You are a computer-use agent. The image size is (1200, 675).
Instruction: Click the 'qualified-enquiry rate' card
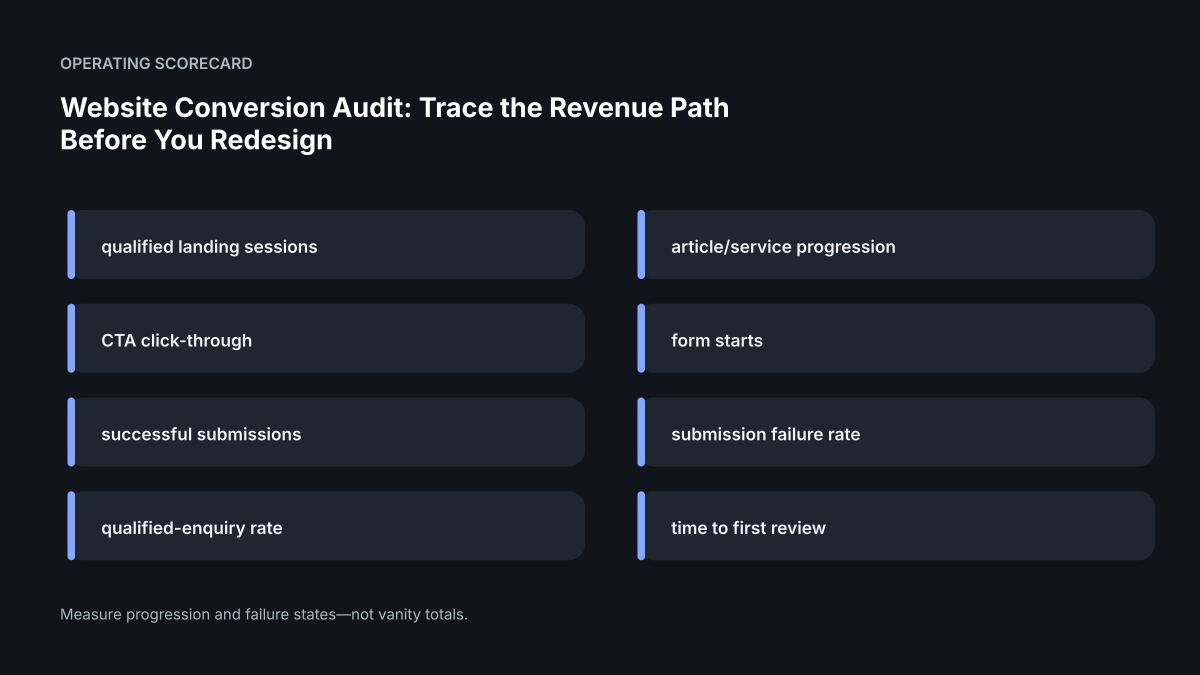click(326, 526)
